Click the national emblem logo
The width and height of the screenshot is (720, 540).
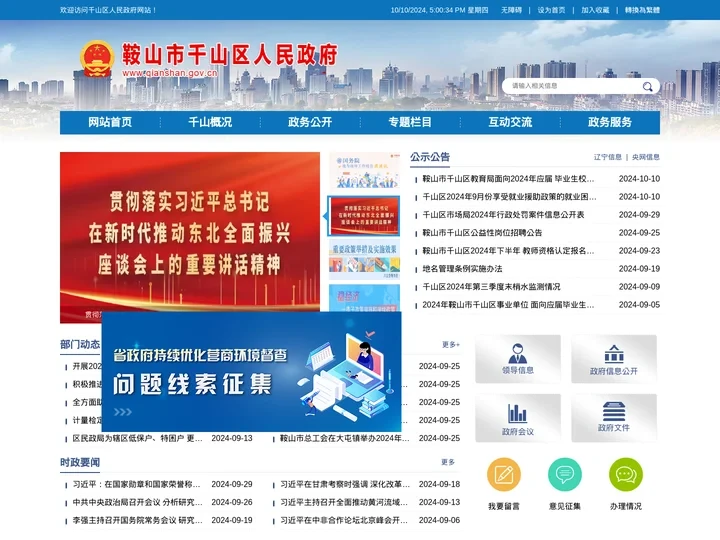coord(97,59)
